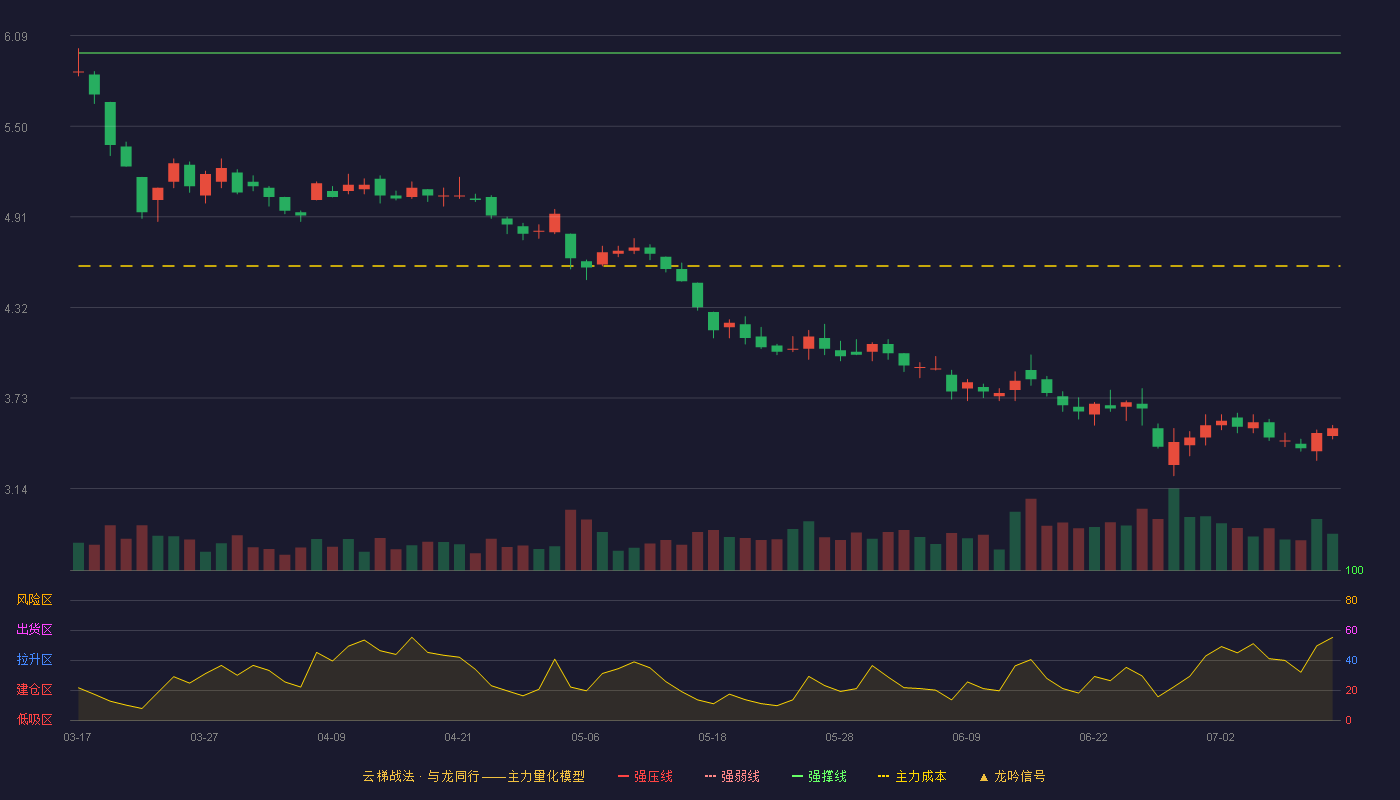This screenshot has height=800, width=1400.
Task: Click the 05-06 date label
Action: pyautogui.click(x=585, y=737)
